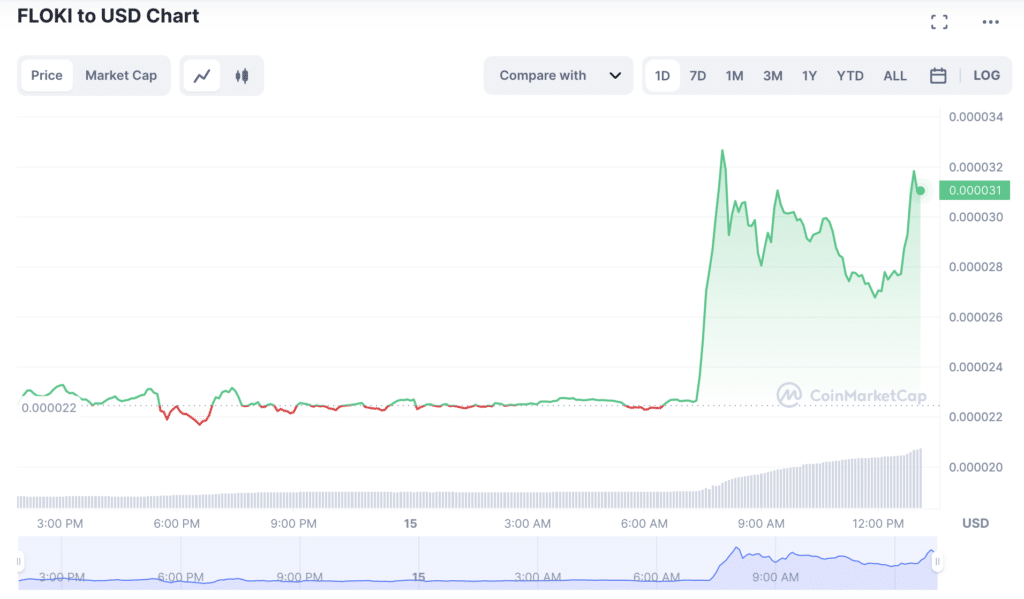Click the right range slider handle
Screen dimensions: 1024x599
[x=937, y=562]
